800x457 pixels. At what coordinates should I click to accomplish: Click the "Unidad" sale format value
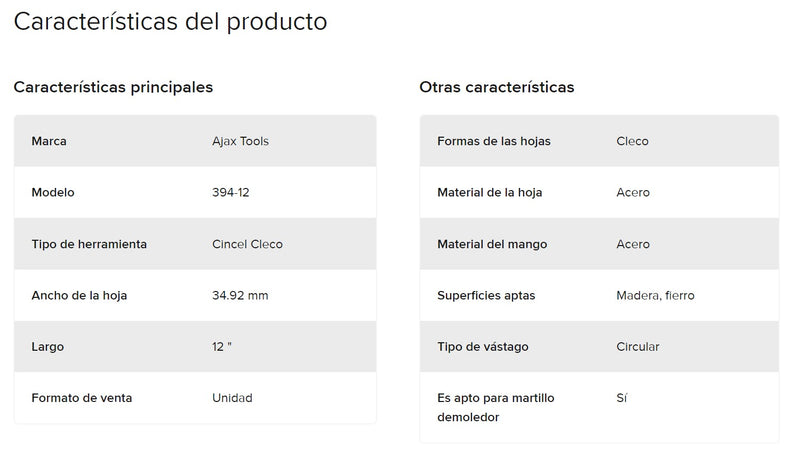click(232, 398)
